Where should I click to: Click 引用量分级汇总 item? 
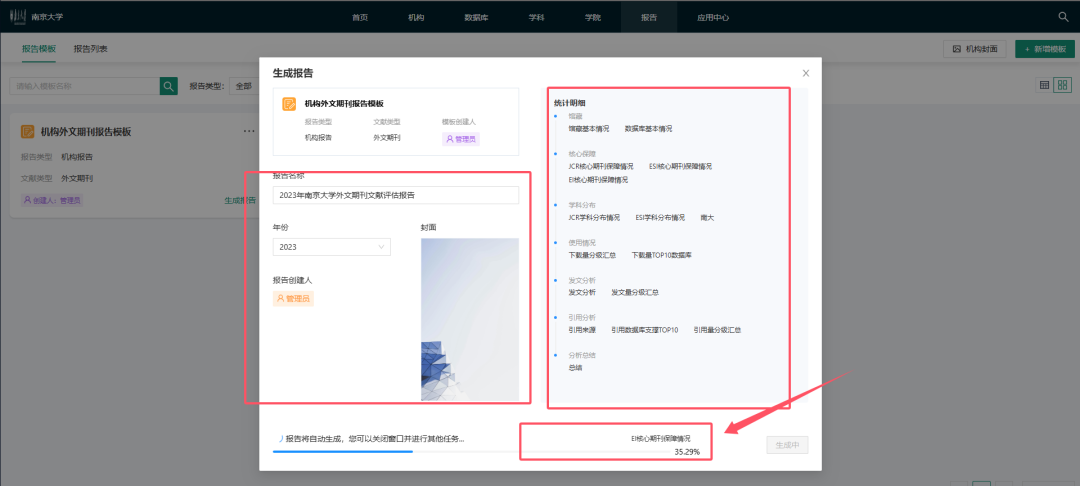[x=717, y=330]
